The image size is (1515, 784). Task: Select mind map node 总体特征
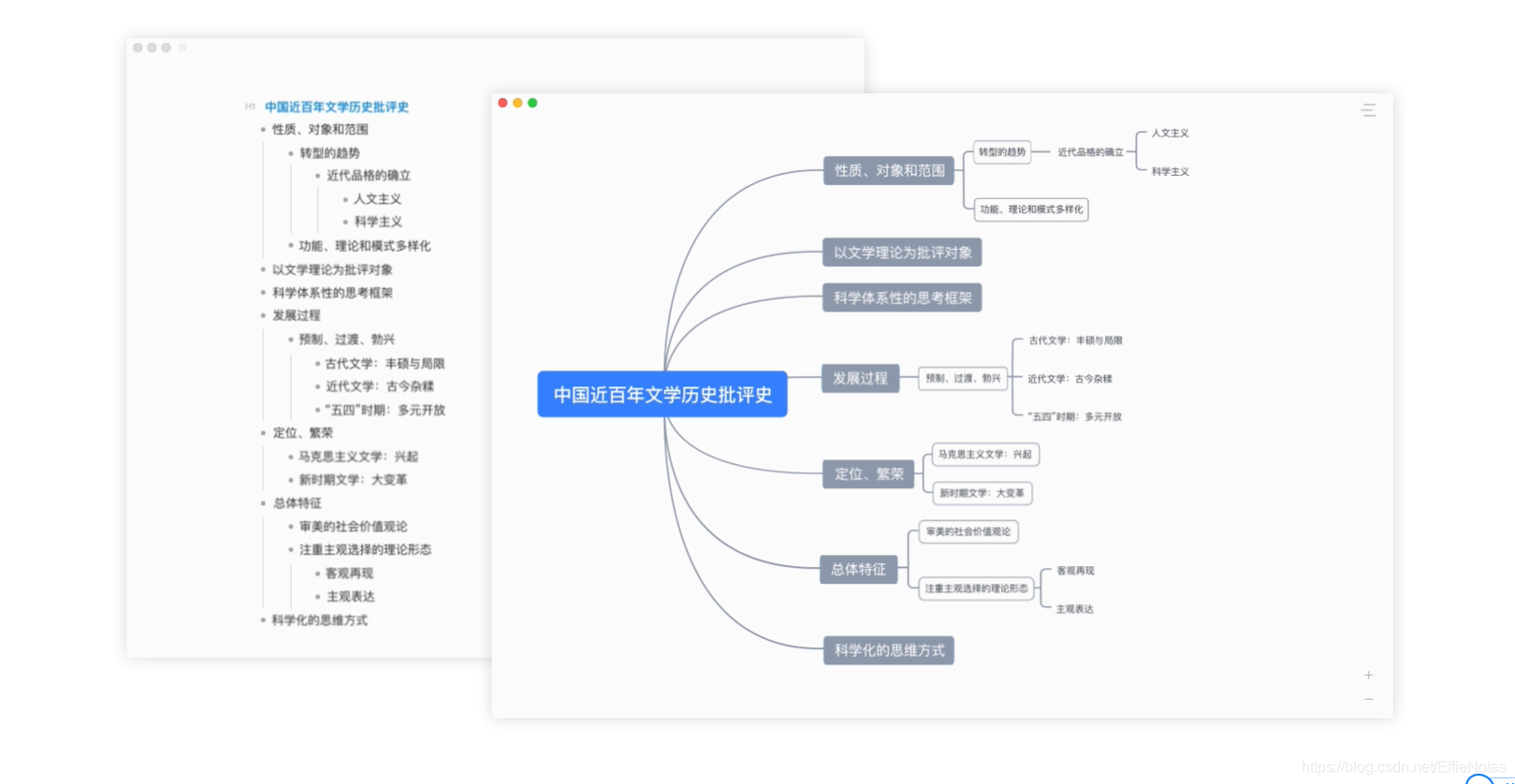(x=858, y=569)
